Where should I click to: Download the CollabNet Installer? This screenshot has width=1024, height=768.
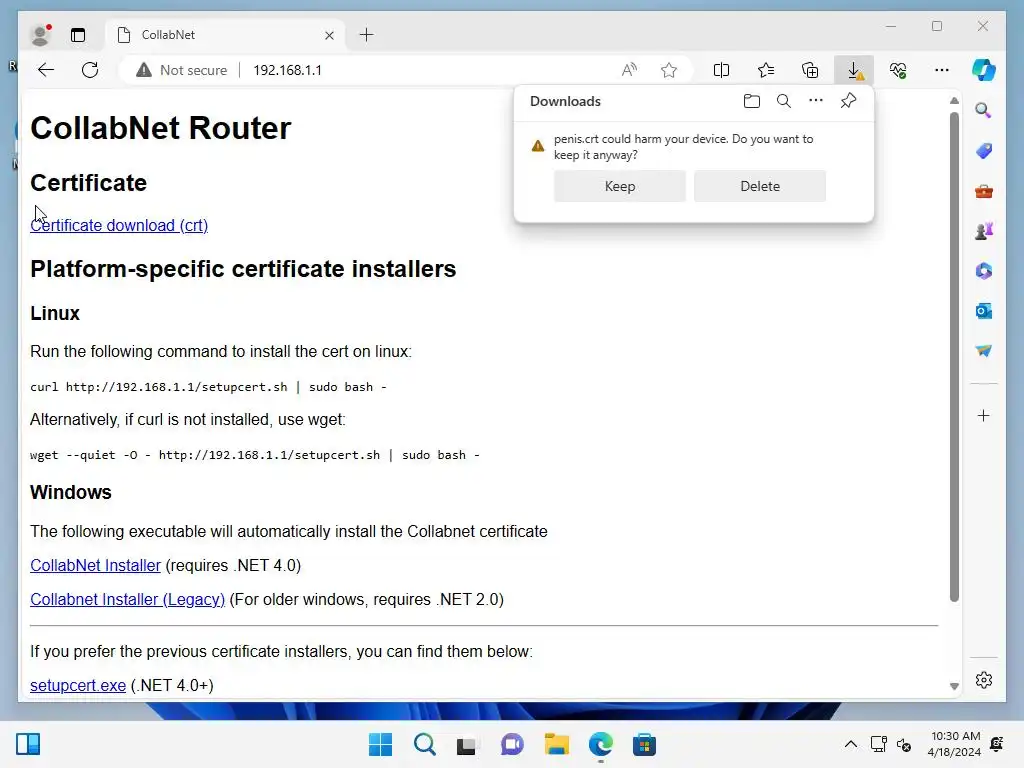[95, 566]
